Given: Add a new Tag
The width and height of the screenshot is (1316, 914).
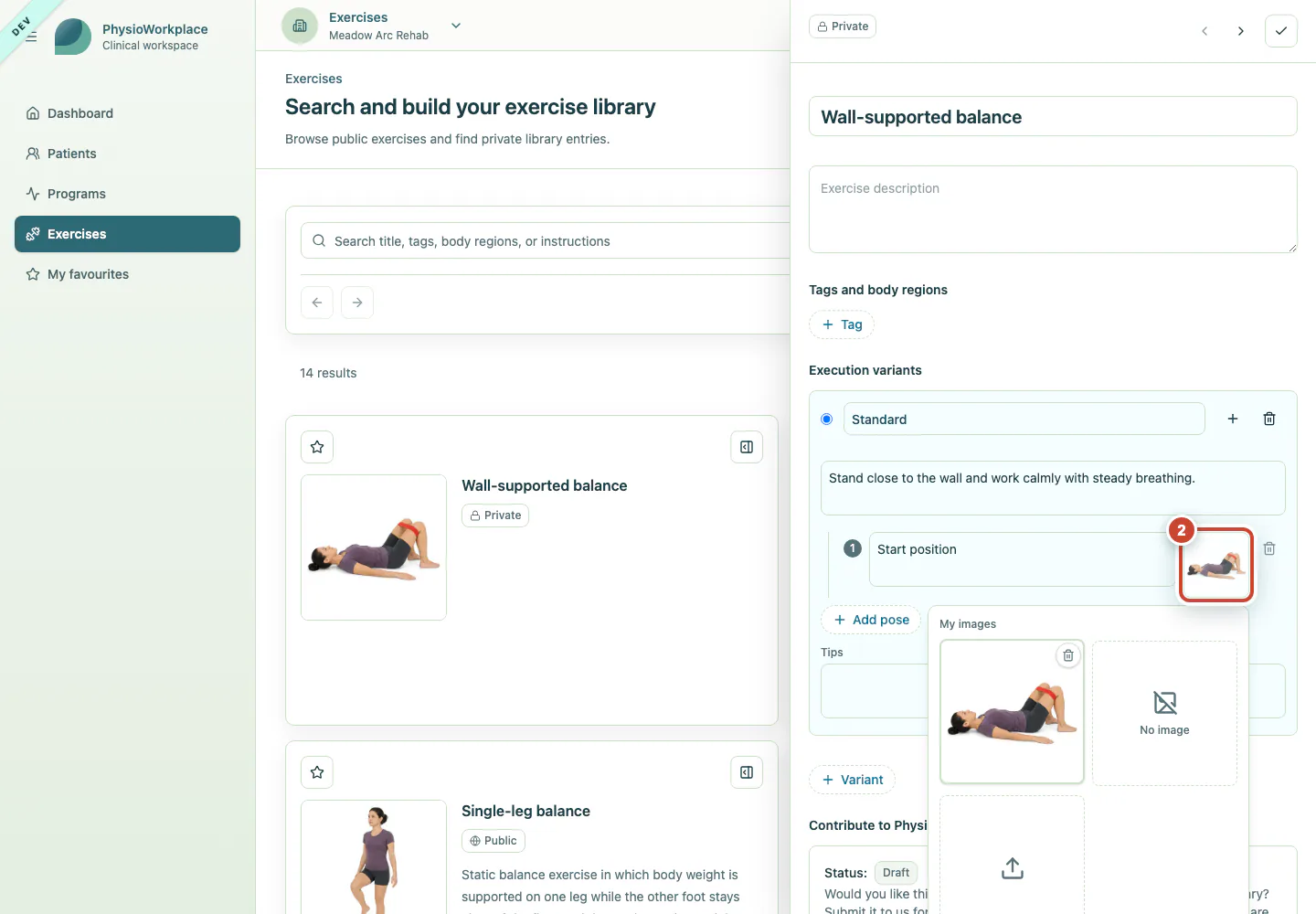Looking at the screenshot, I should 842,324.
